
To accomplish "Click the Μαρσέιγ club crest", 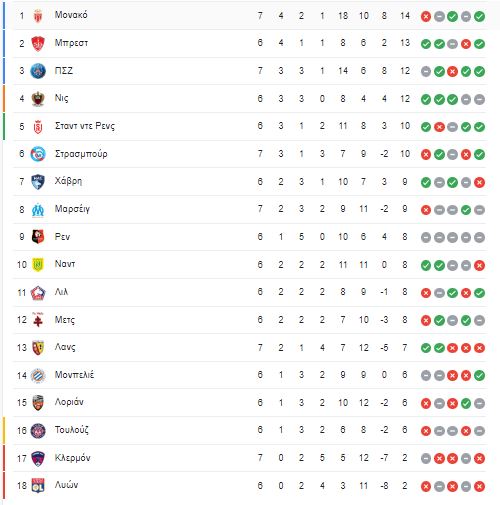I will [38, 210].
